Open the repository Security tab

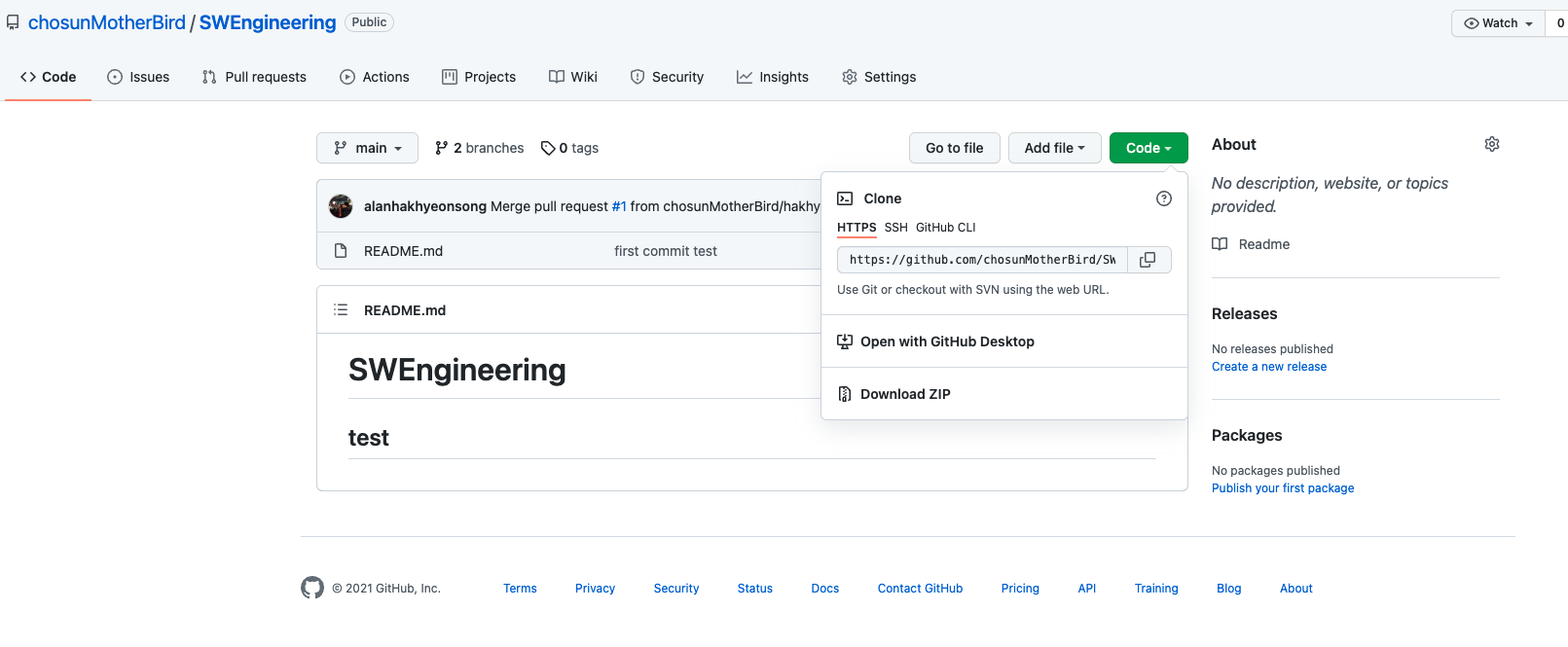[667, 77]
